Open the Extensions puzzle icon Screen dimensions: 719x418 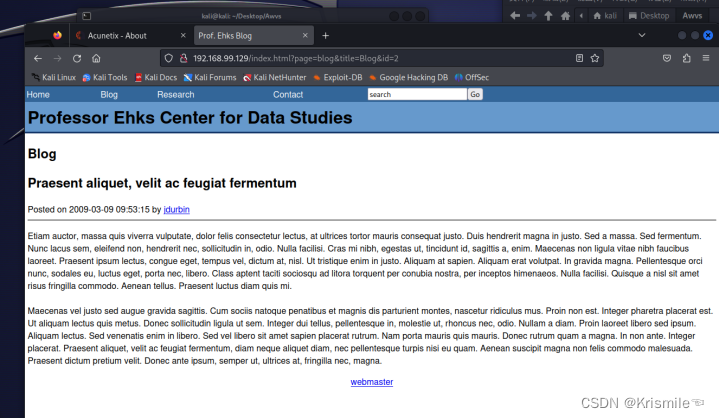pos(686,58)
